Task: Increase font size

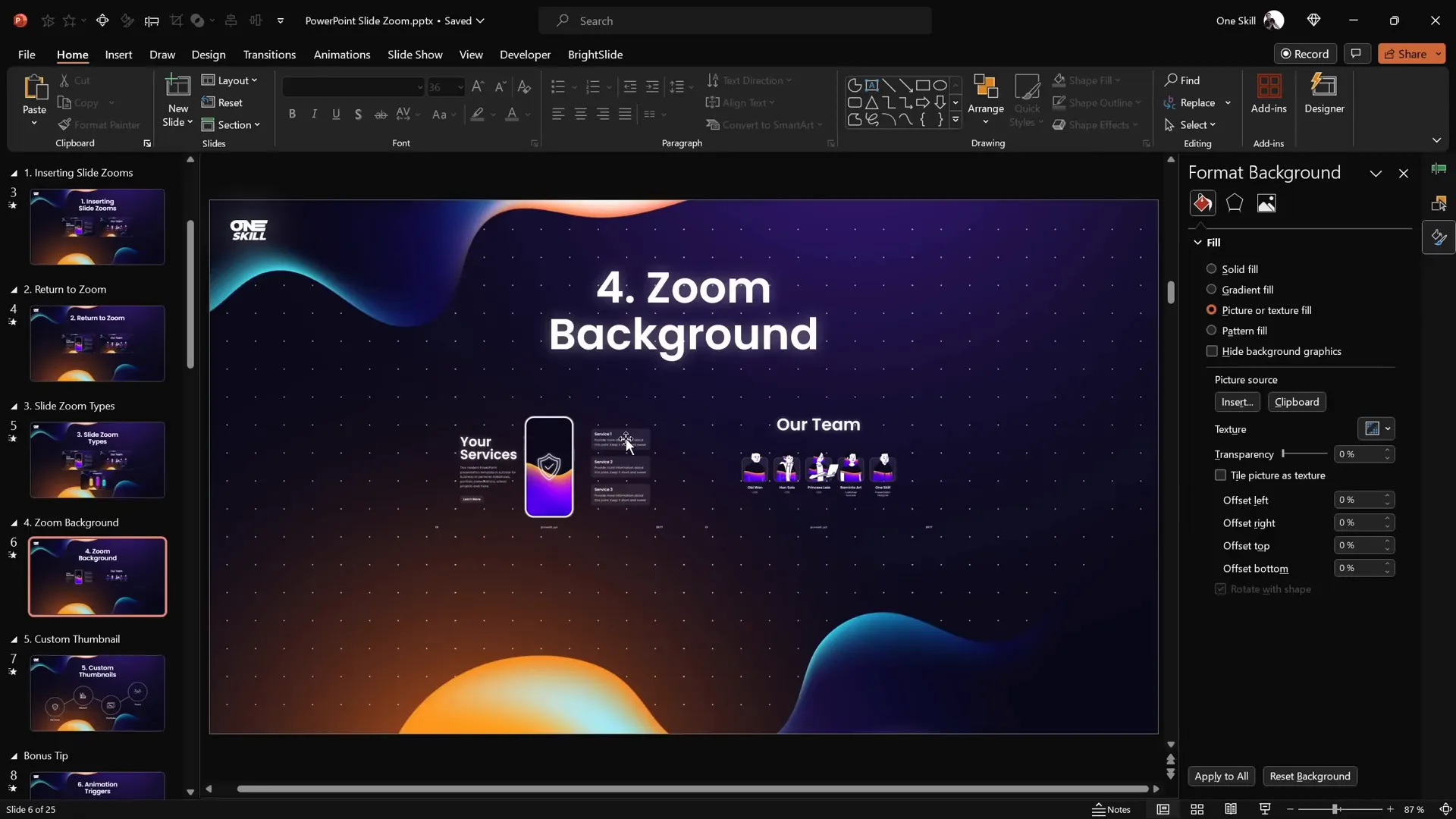Action: [x=477, y=86]
